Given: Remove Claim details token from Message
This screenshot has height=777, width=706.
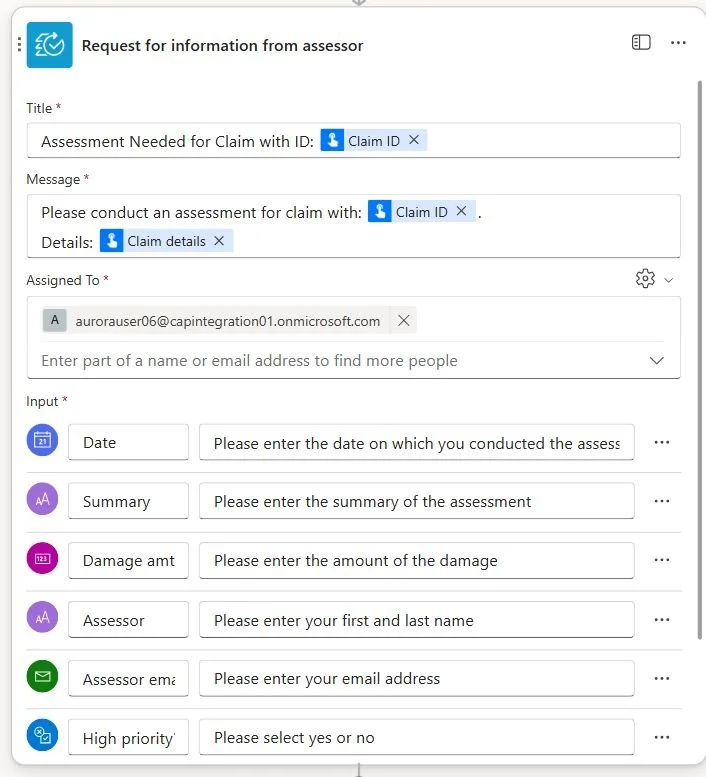Looking at the screenshot, I should click(x=219, y=241).
